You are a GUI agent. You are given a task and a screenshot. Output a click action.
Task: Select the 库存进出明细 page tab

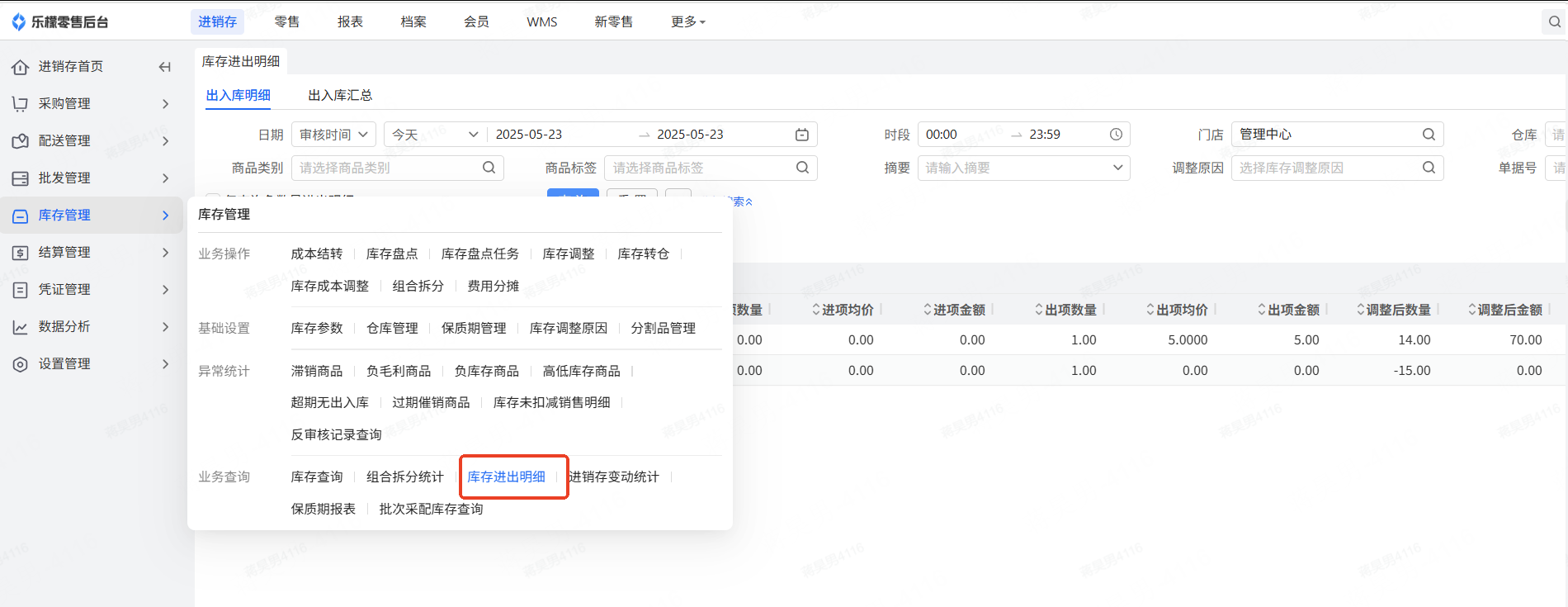(x=241, y=62)
